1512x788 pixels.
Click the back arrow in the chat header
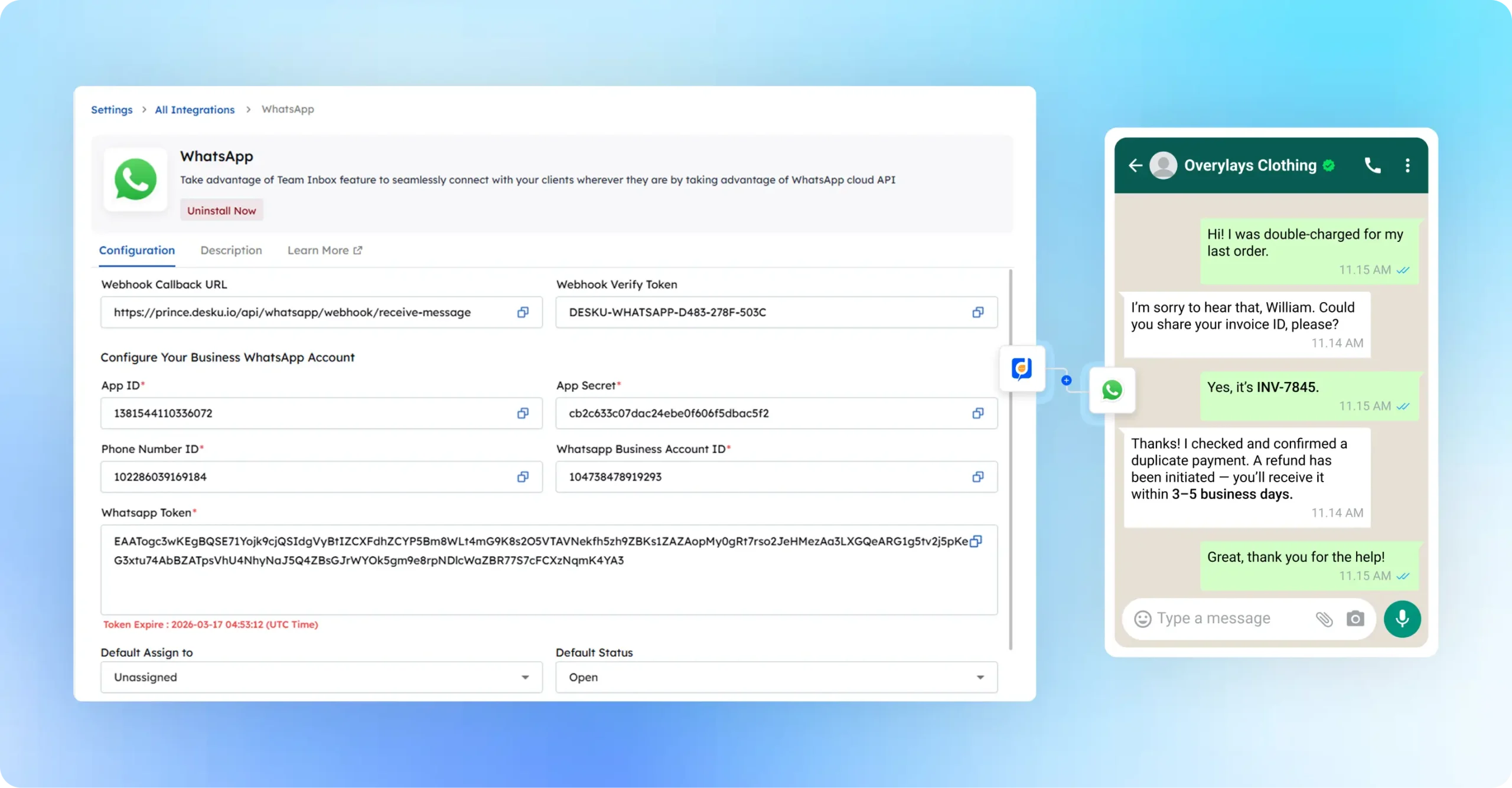(1136, 165)
